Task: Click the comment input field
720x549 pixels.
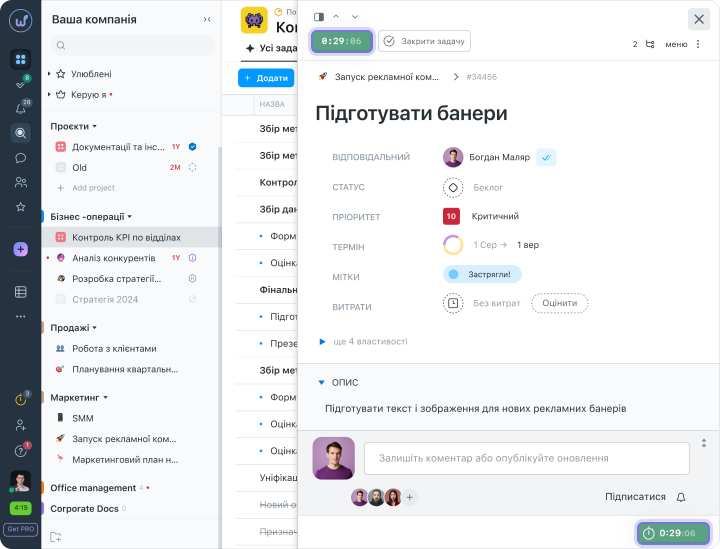Action: [526, 458]
